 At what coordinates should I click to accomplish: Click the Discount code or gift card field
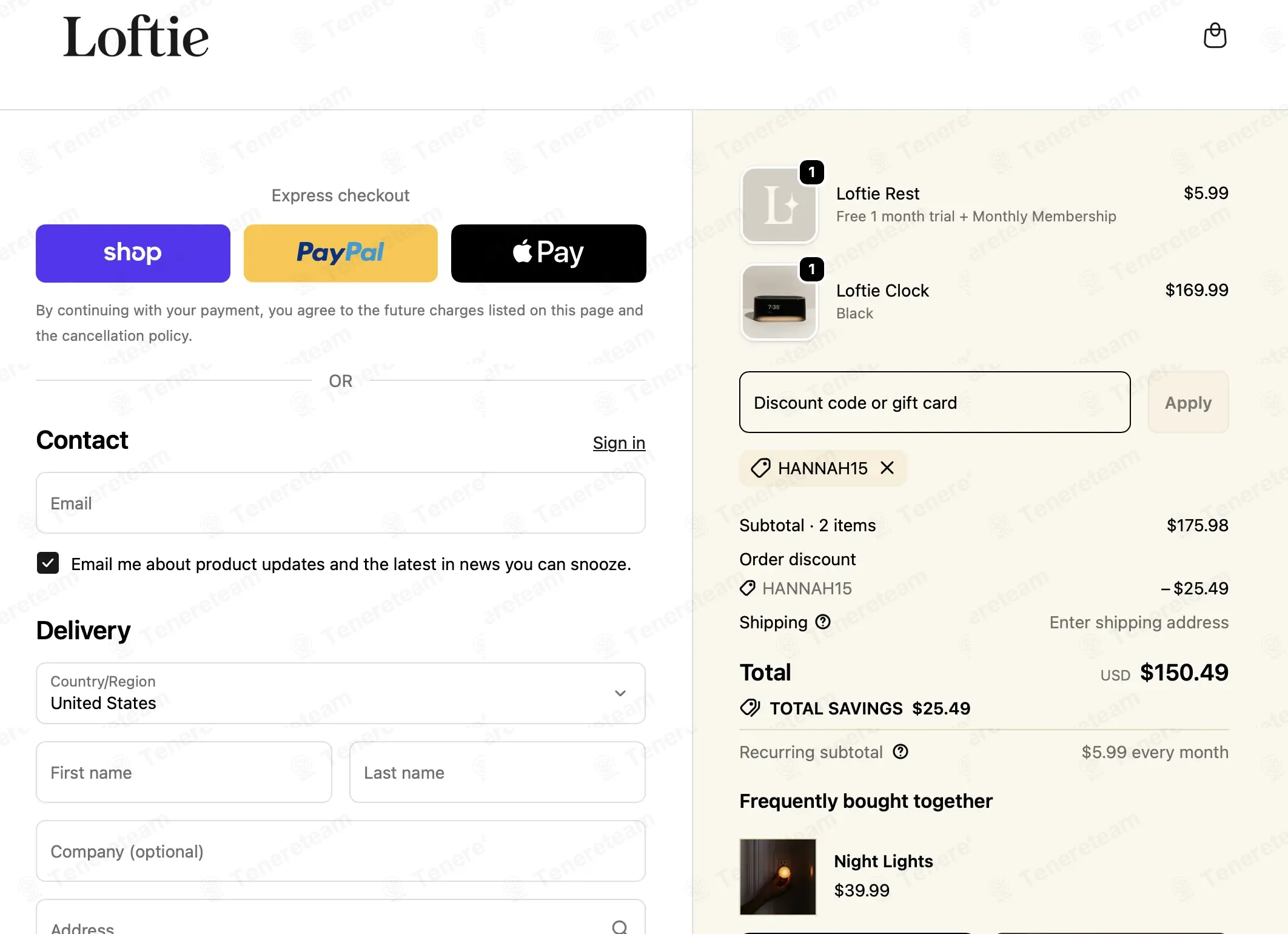coord(935,402)
